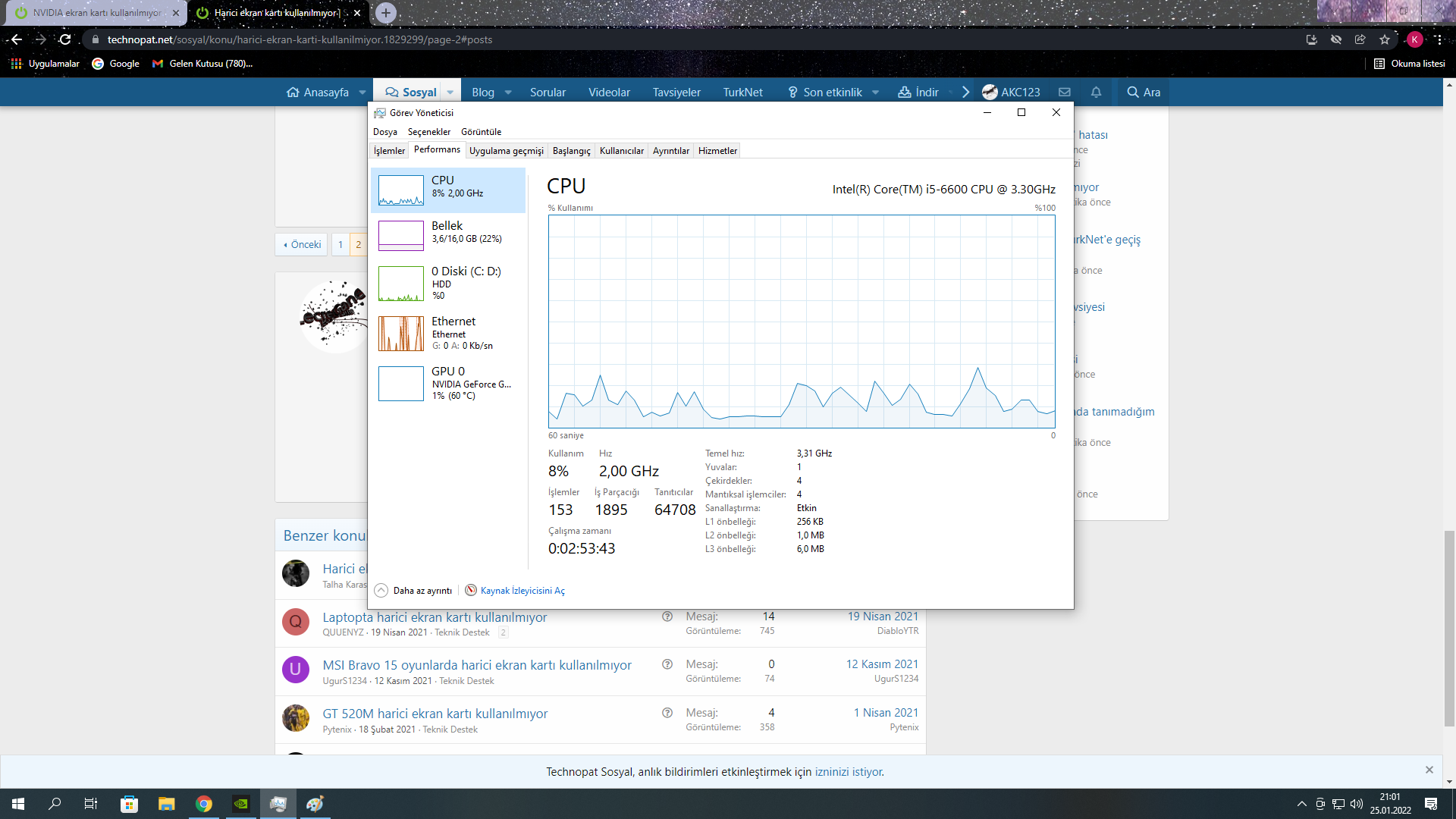The image size is (1456, 819).
Task: Open the Başlangıç tab
Action: coord(571,151)
